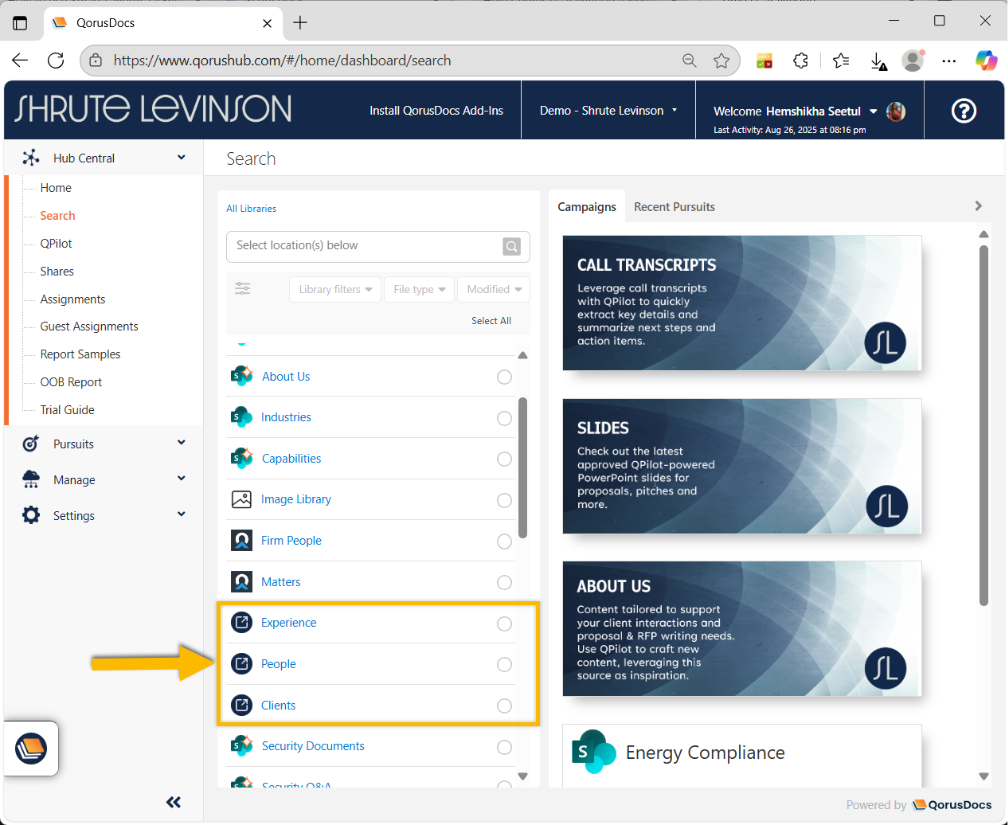The width and height of the screenshot is (1008, 825).
Task: Open the File type dropdown
Action: [419, 289]
